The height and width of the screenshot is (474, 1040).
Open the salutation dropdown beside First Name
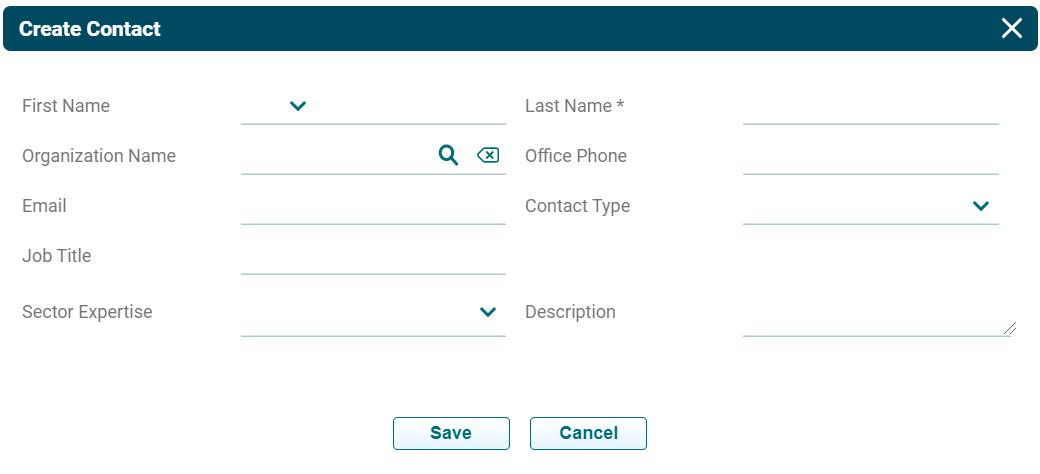[x=297, y=106]
